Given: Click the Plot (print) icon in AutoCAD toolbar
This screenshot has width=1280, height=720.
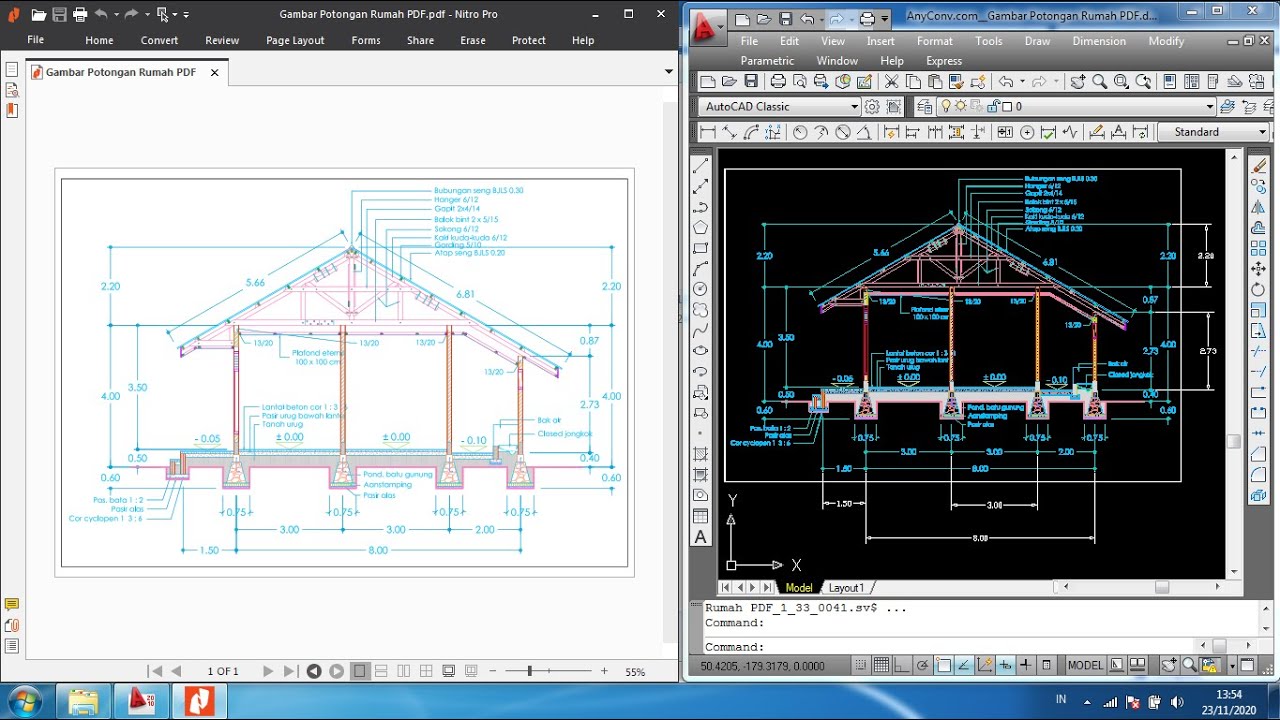Looking at the screenshot, I should coord(778,81).
